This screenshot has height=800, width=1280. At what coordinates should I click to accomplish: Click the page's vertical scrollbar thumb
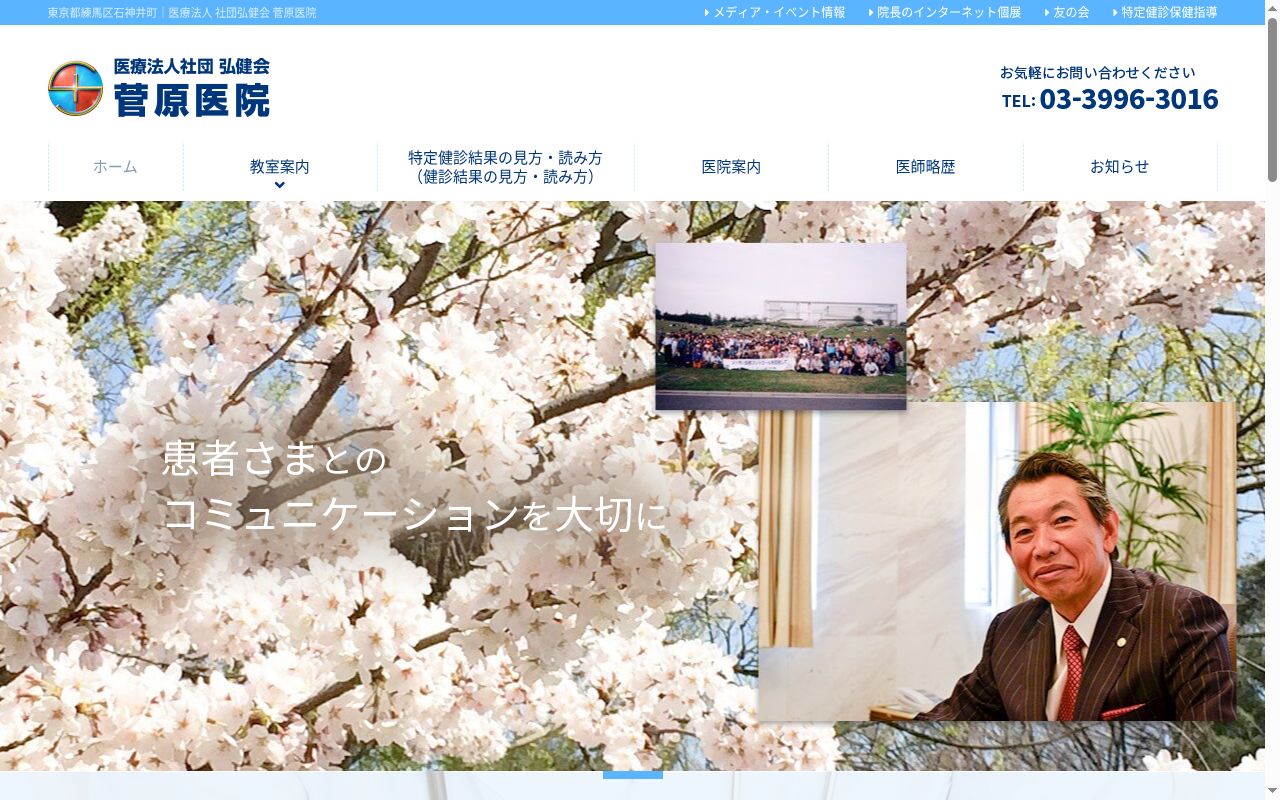1272,100
